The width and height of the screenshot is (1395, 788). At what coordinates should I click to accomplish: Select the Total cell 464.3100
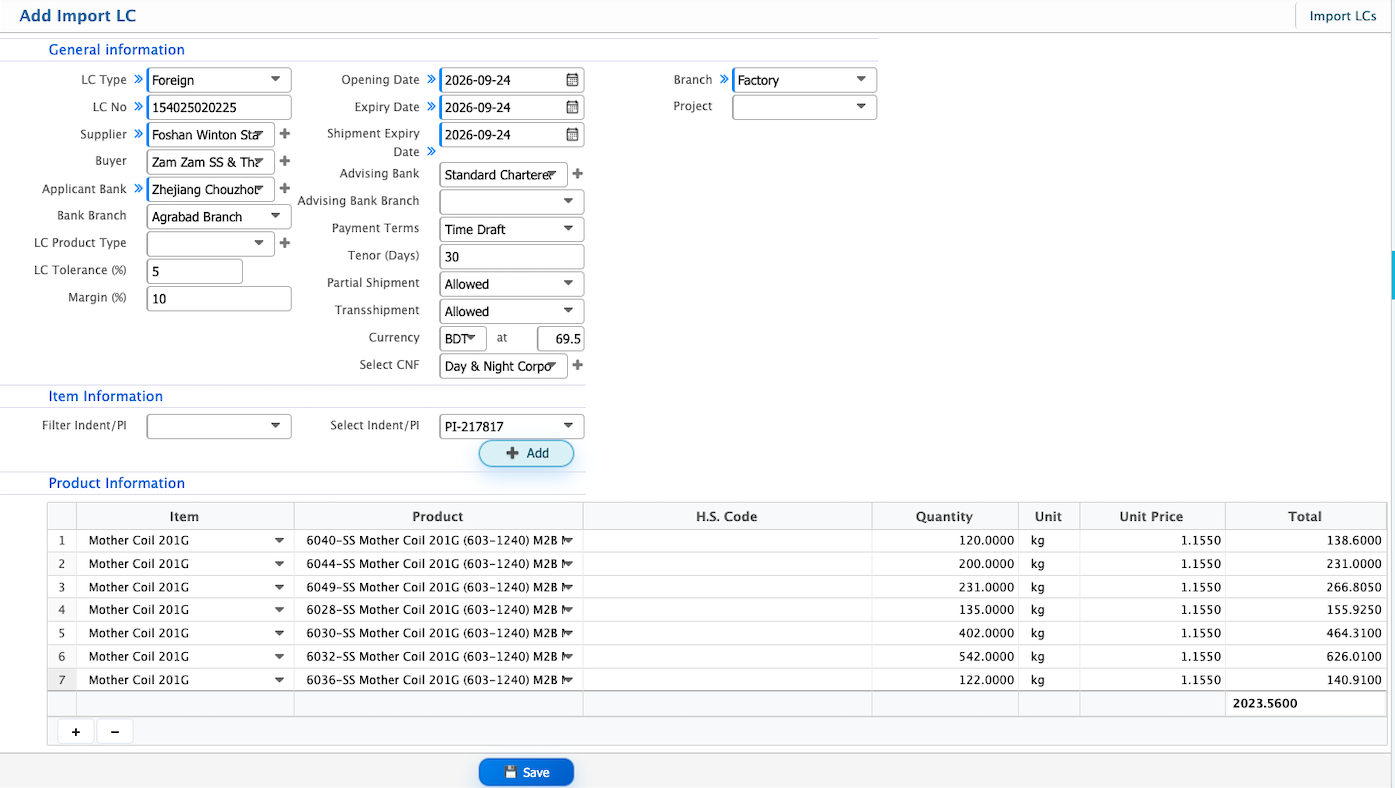pyautogui.click(x=1306, y=633)
